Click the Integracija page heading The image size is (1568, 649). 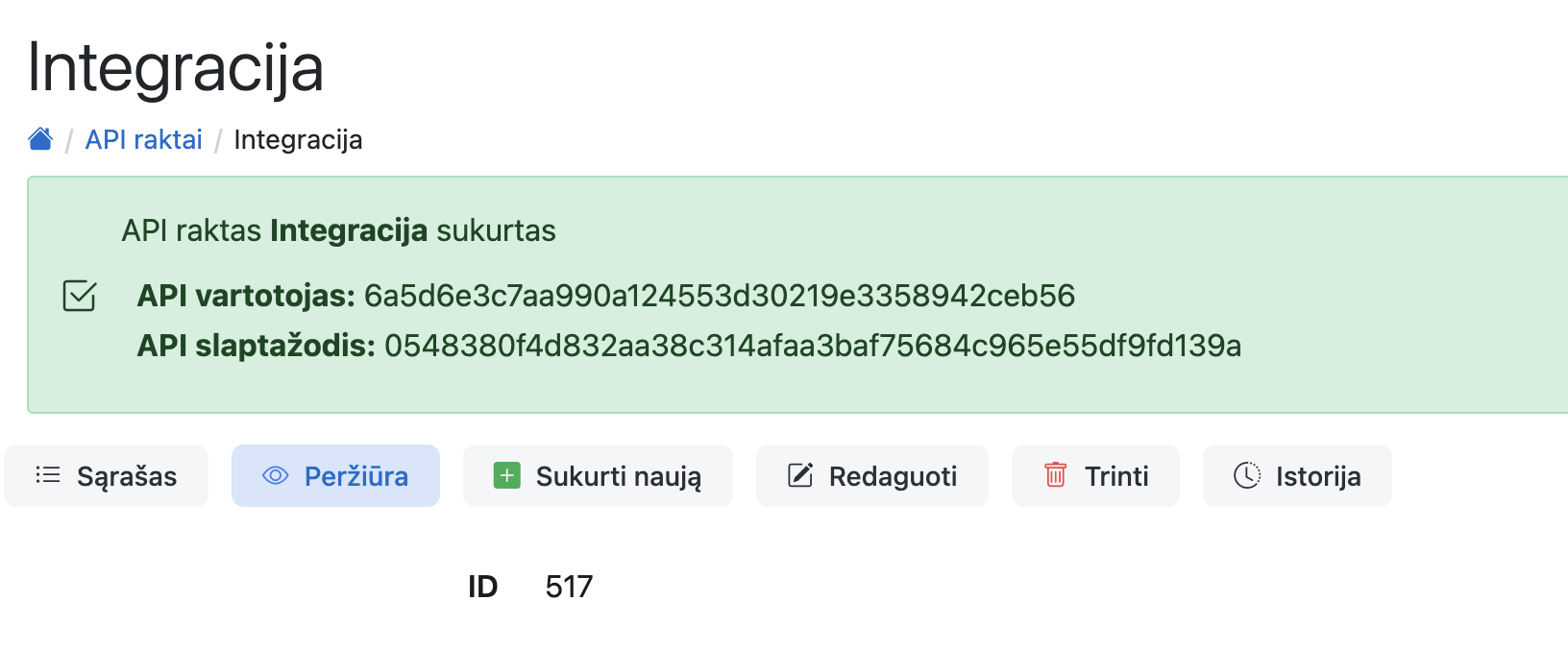pyautogui.click(x=176, y=68)
